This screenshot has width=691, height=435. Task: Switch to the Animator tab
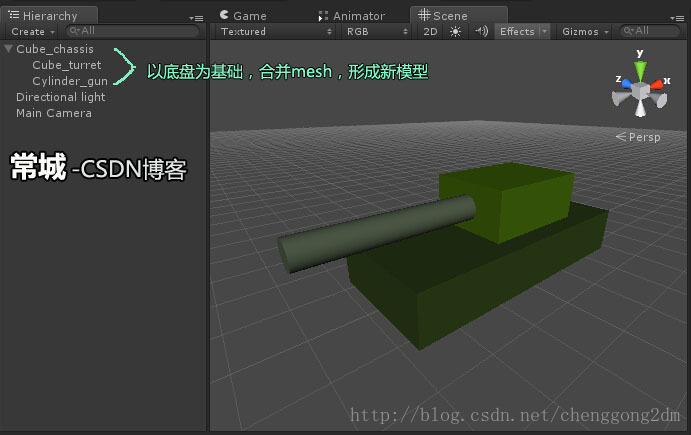(x=352, y=16)
